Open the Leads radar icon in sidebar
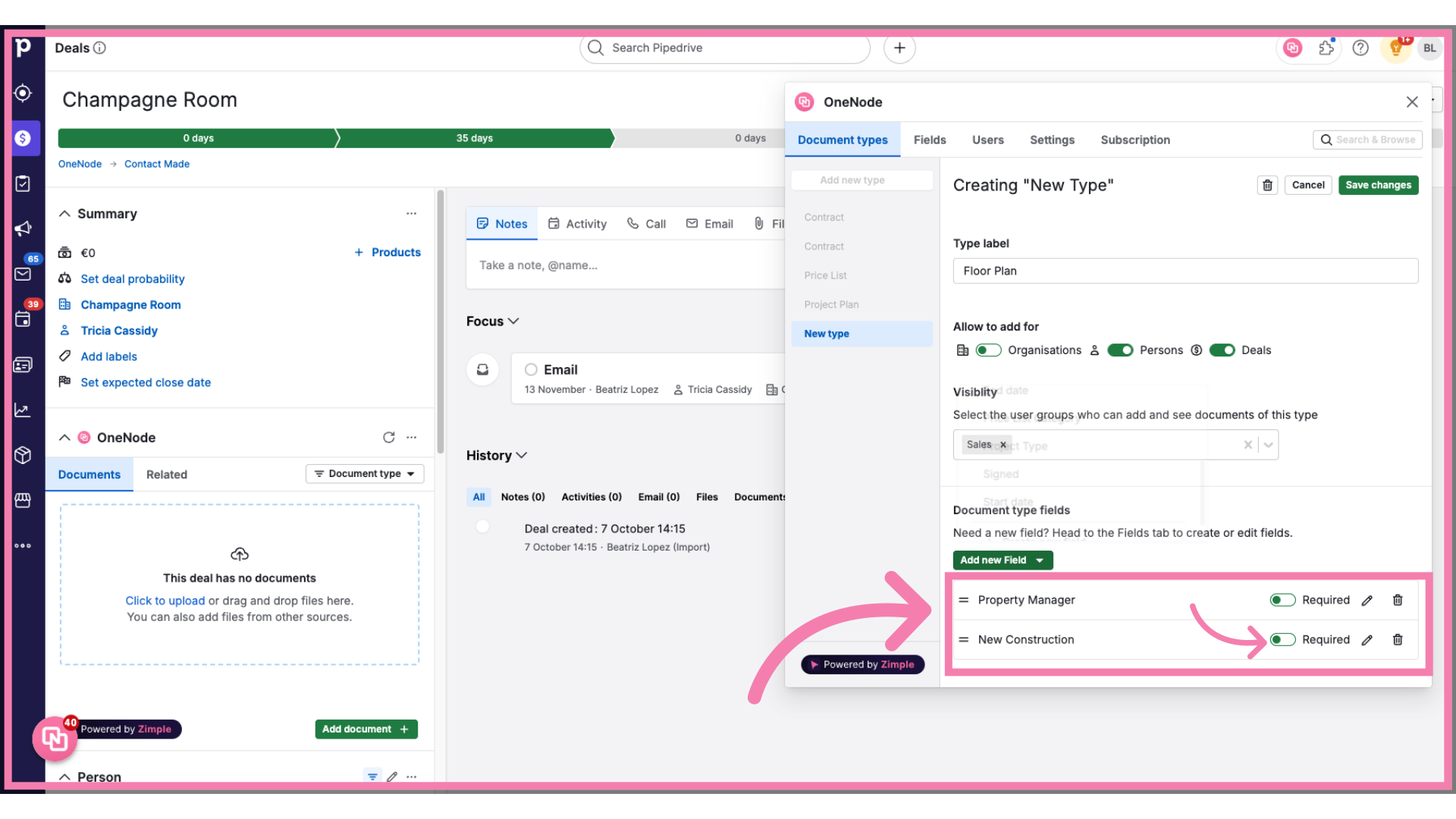Image resolution: width=1456 pixels, height=819 pixels. tap(23, 93)
